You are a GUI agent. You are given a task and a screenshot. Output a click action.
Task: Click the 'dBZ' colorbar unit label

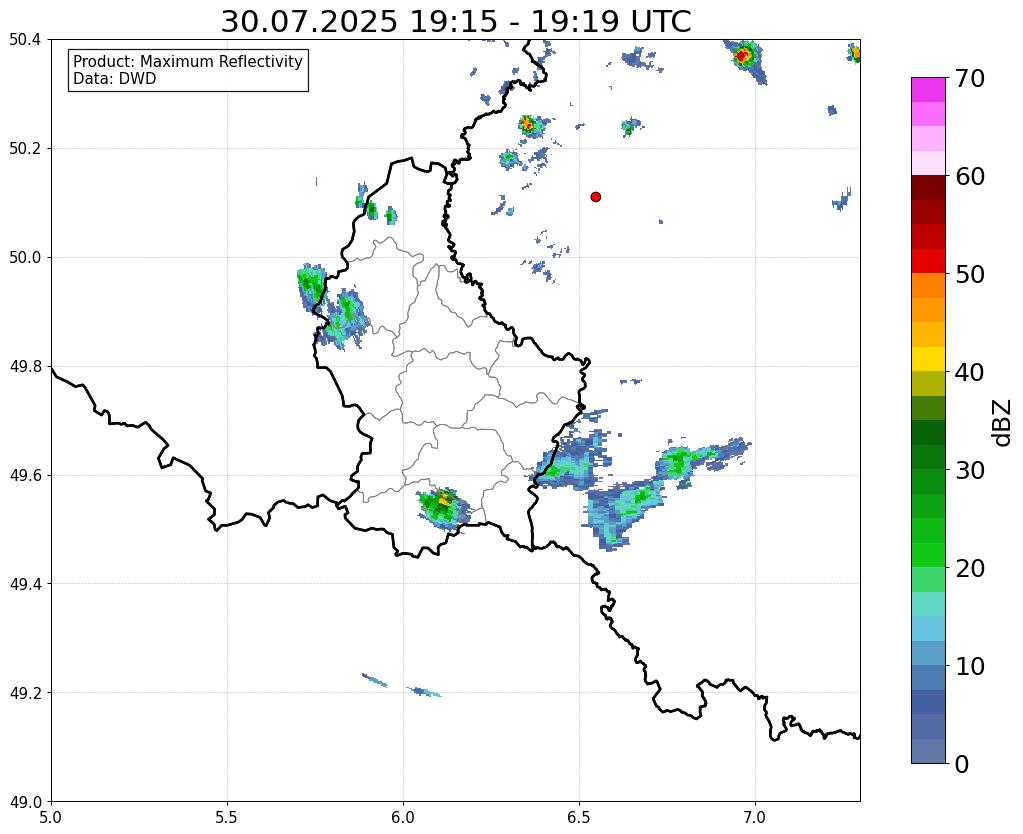coord(1003,423)
